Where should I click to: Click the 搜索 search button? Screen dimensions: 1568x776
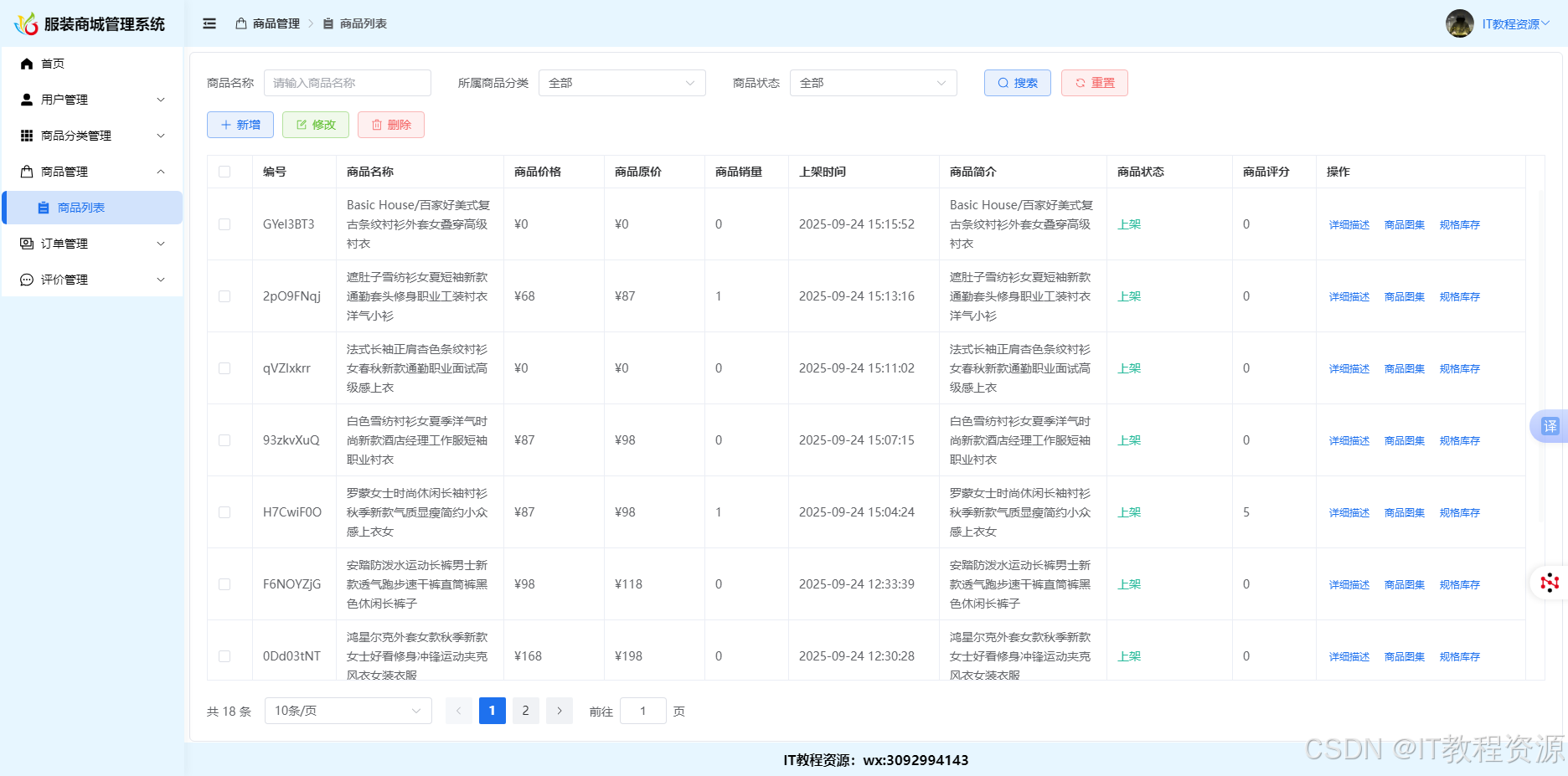(x=1017, y=83)
